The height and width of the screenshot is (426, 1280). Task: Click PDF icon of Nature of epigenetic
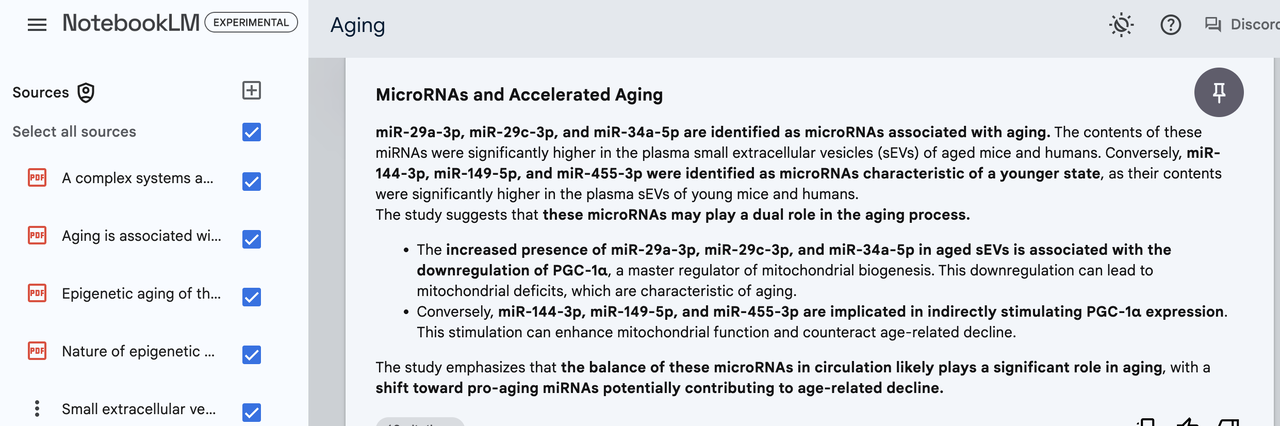tap(37, 351)
